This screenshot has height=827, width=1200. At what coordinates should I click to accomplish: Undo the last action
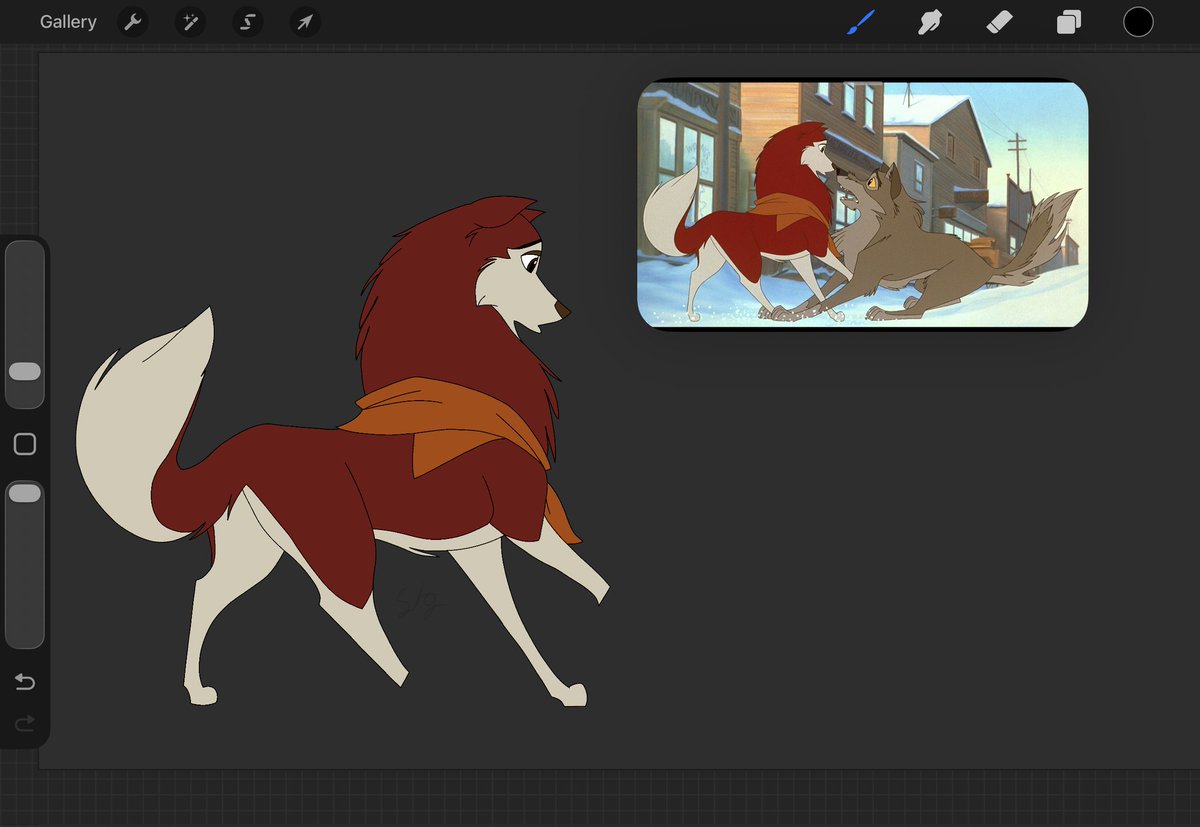(25, 682)
